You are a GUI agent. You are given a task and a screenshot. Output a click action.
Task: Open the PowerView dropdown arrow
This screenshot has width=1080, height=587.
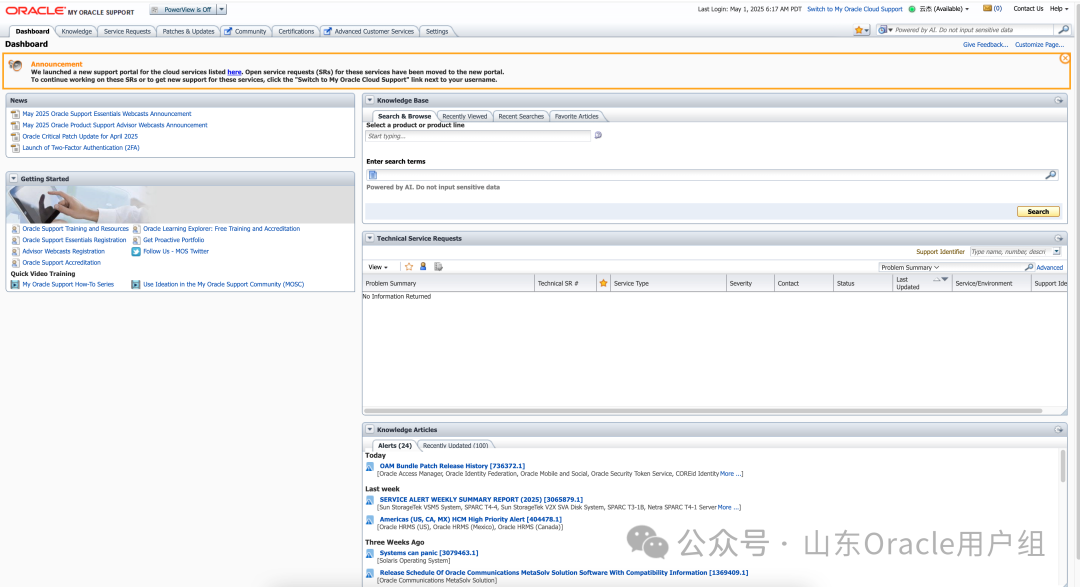pos(221,10)
